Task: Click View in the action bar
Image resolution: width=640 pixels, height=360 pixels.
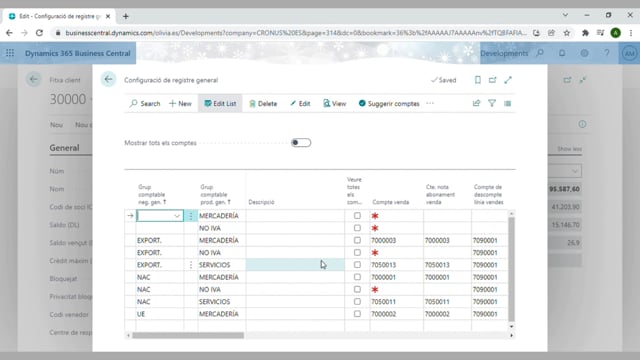Action: 334,103
